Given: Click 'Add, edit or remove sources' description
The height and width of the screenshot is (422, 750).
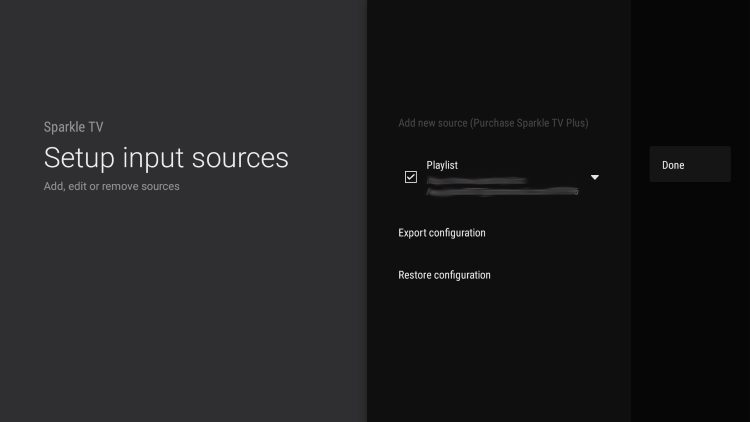Looking at the screenshot, I should click(111, 186).
